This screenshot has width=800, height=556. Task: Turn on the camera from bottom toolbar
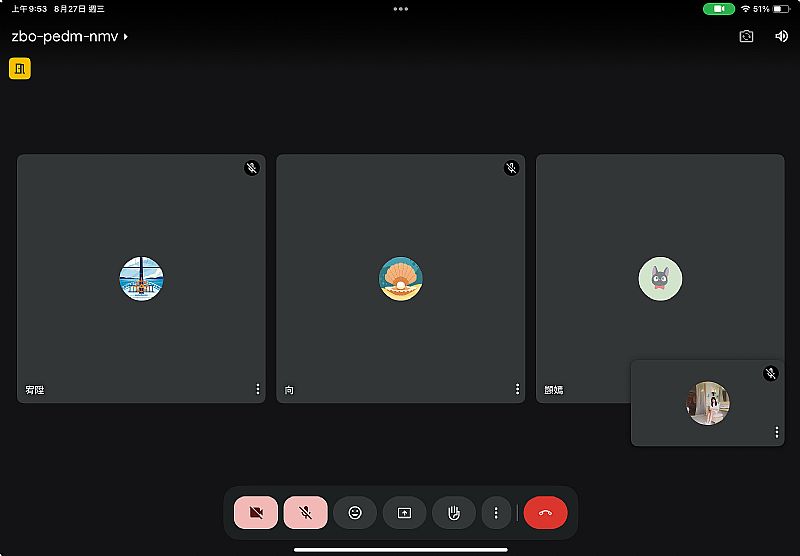click(256, 513)
